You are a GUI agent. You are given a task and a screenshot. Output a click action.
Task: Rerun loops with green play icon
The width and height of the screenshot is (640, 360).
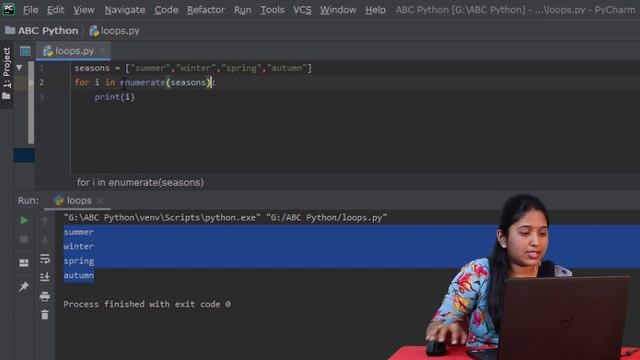coord(24,220)
